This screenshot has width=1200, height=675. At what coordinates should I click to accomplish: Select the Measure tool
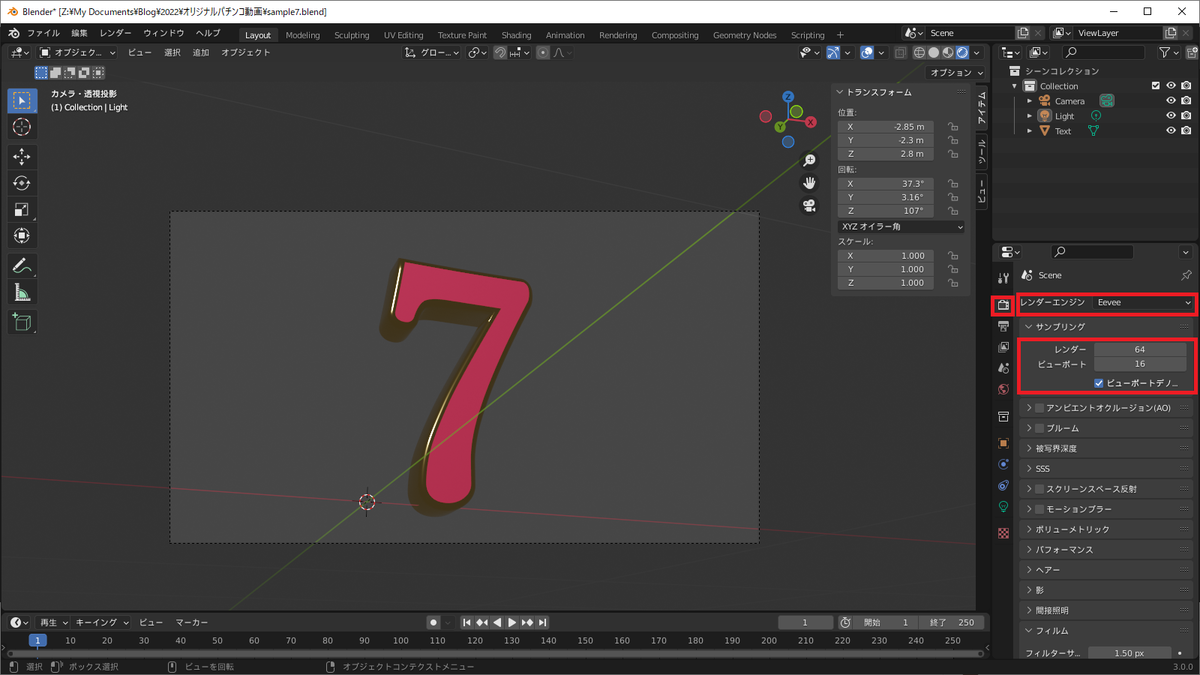coord(22,292)
